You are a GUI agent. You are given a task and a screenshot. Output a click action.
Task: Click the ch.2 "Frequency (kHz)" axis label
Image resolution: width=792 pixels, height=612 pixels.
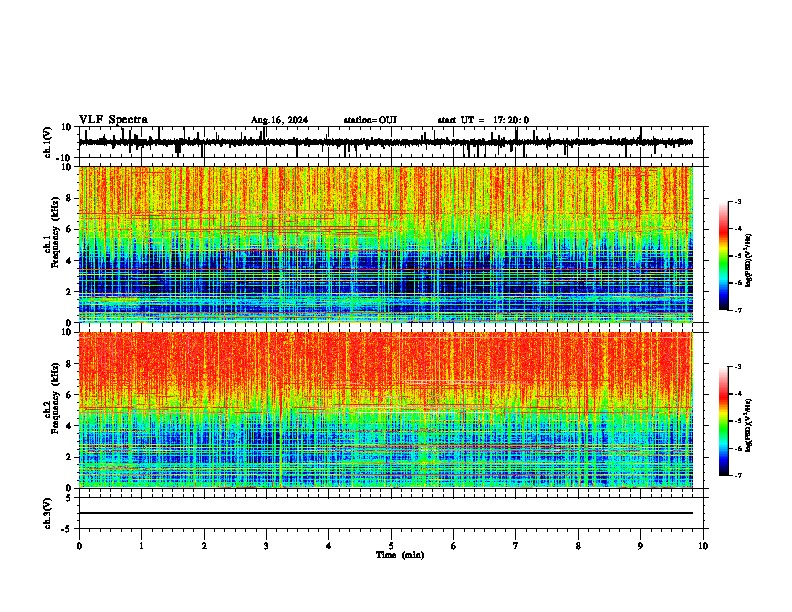55,398
